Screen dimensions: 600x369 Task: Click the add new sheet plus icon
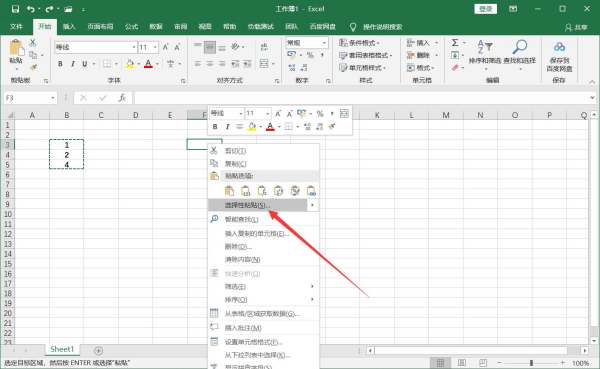click(98, 350)
